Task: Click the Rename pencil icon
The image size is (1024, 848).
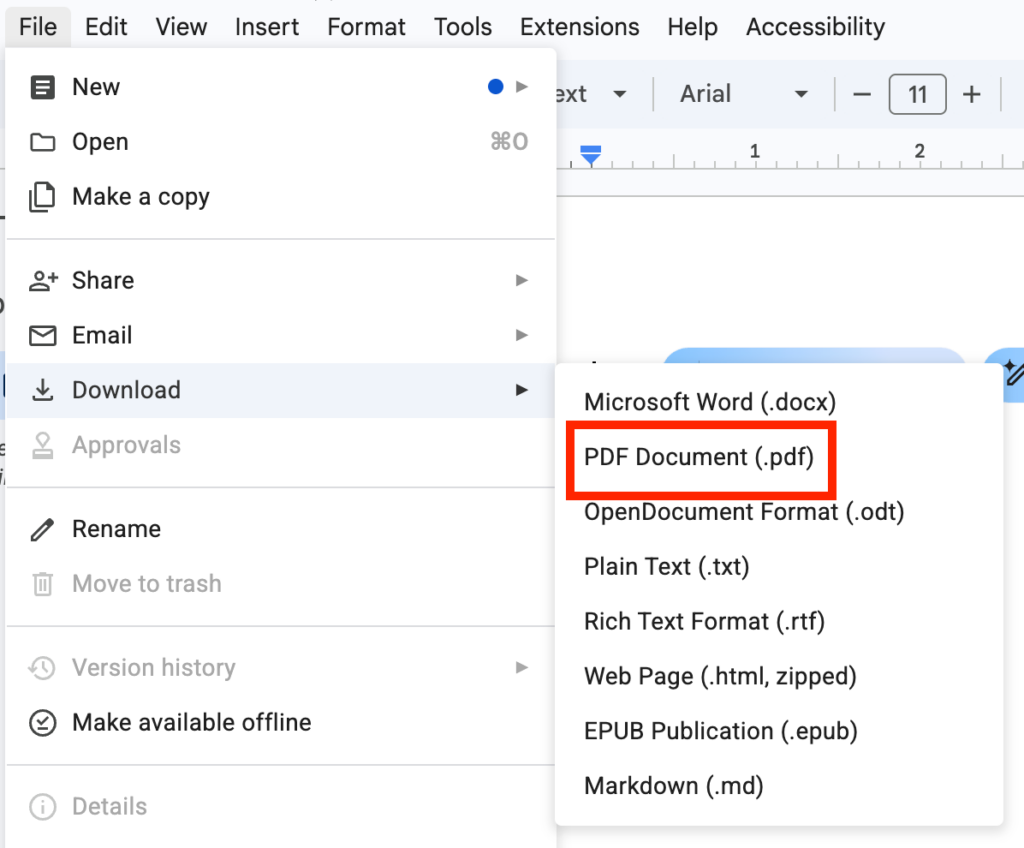Action: pos(42,529)
